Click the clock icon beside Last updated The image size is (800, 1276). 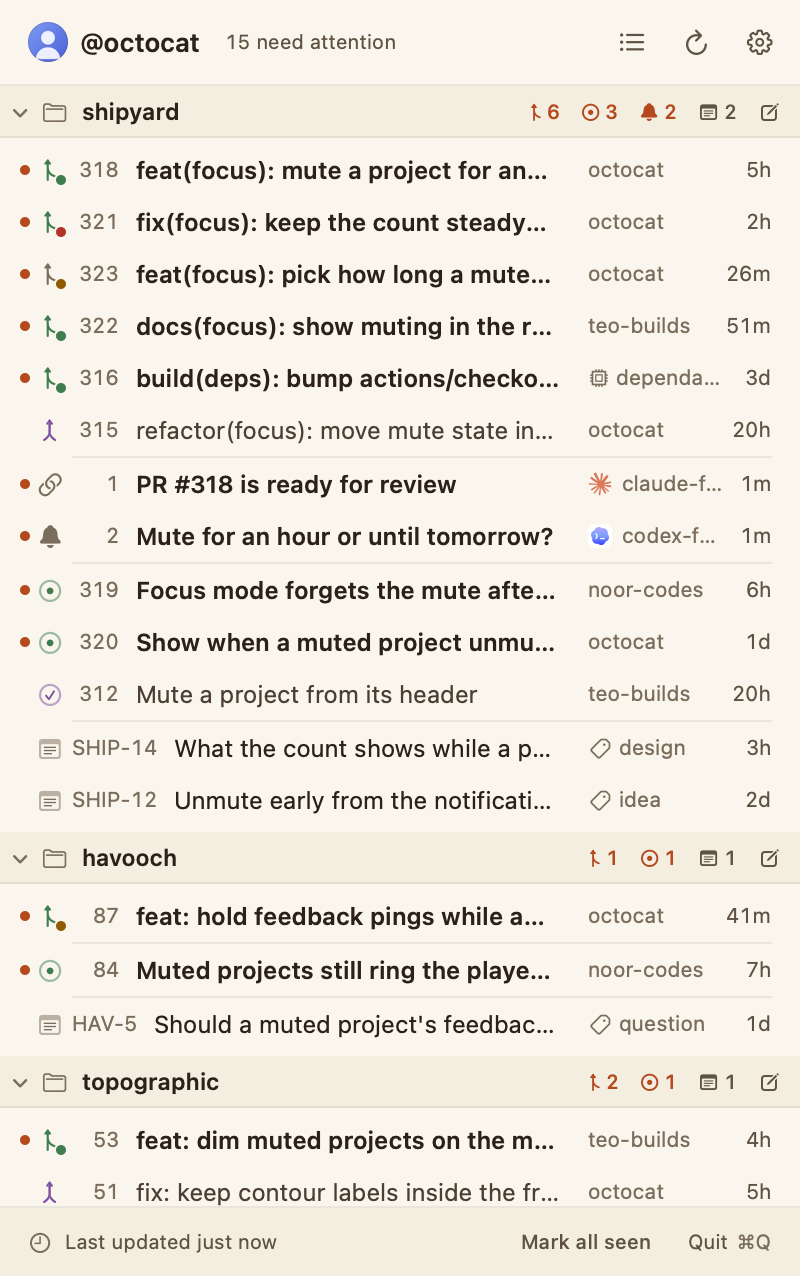[x=40, y=1243]
